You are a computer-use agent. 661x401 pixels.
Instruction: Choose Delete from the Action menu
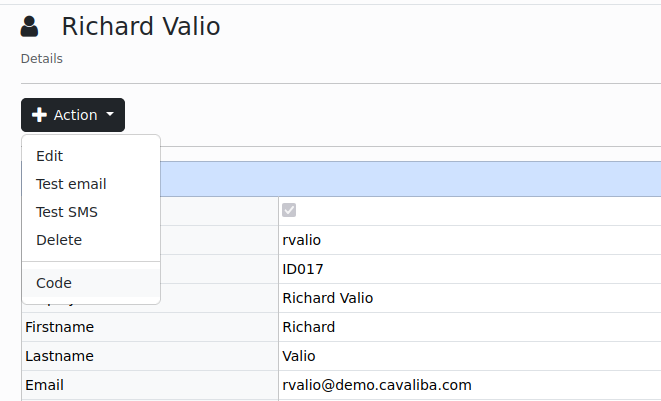(59, 240)
